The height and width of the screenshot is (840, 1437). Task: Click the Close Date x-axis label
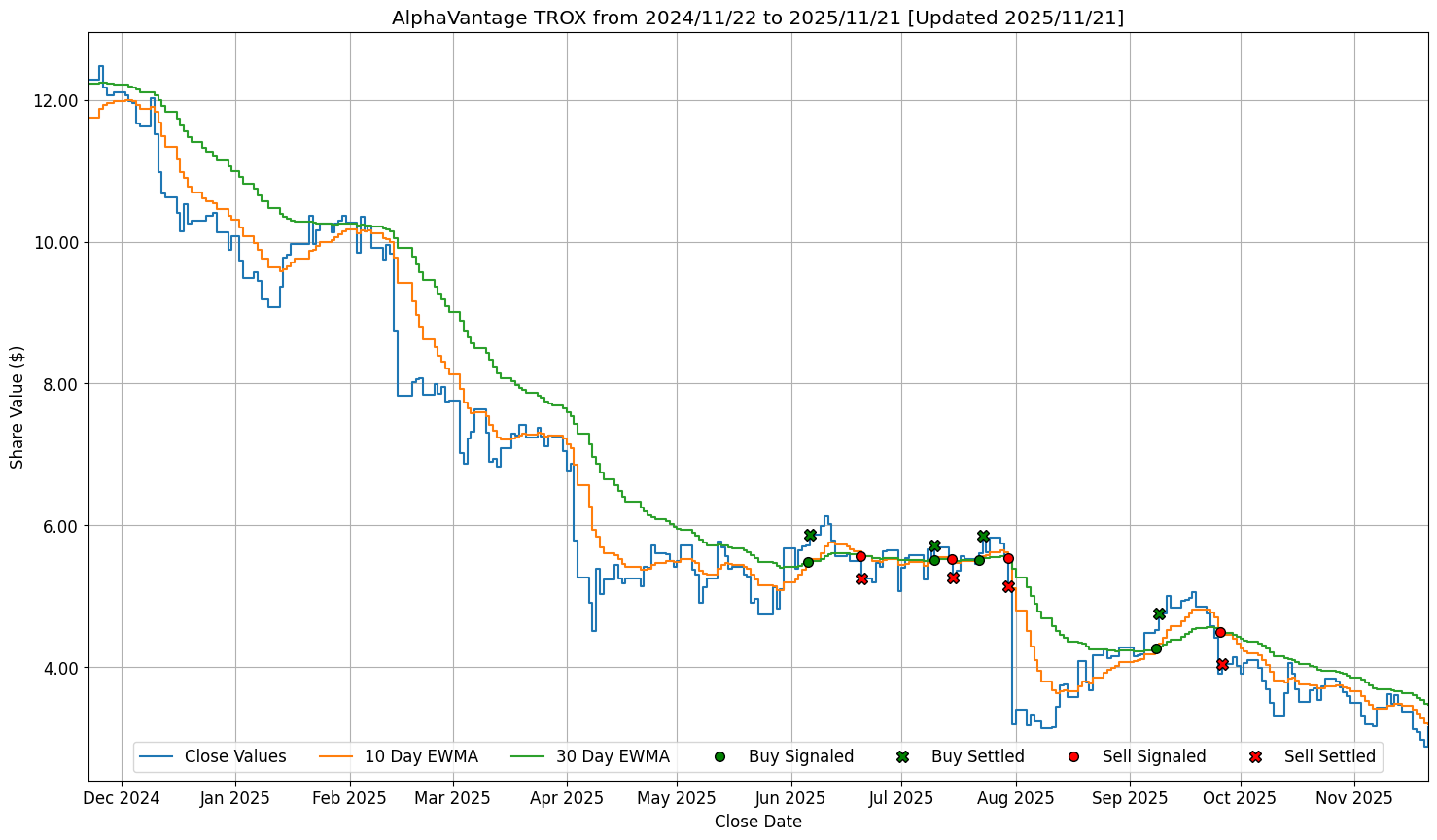757,822
